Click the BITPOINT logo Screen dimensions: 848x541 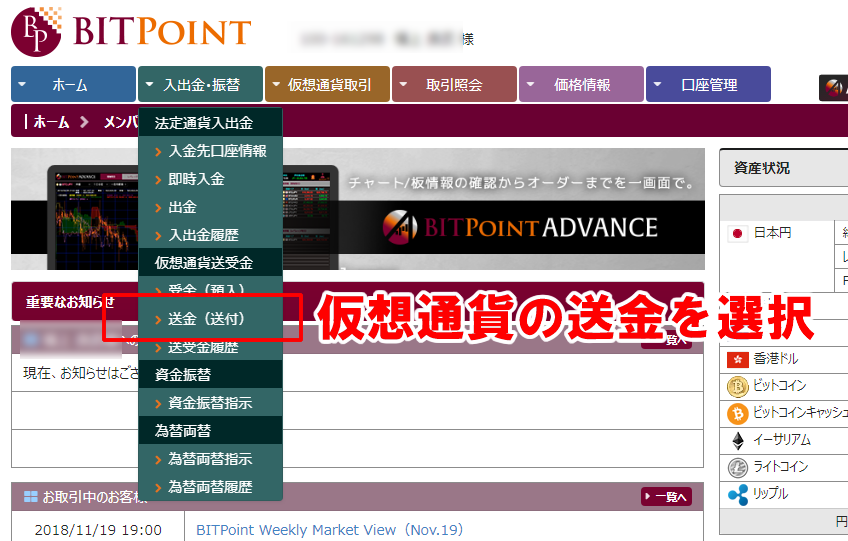(x=131, y=31)
